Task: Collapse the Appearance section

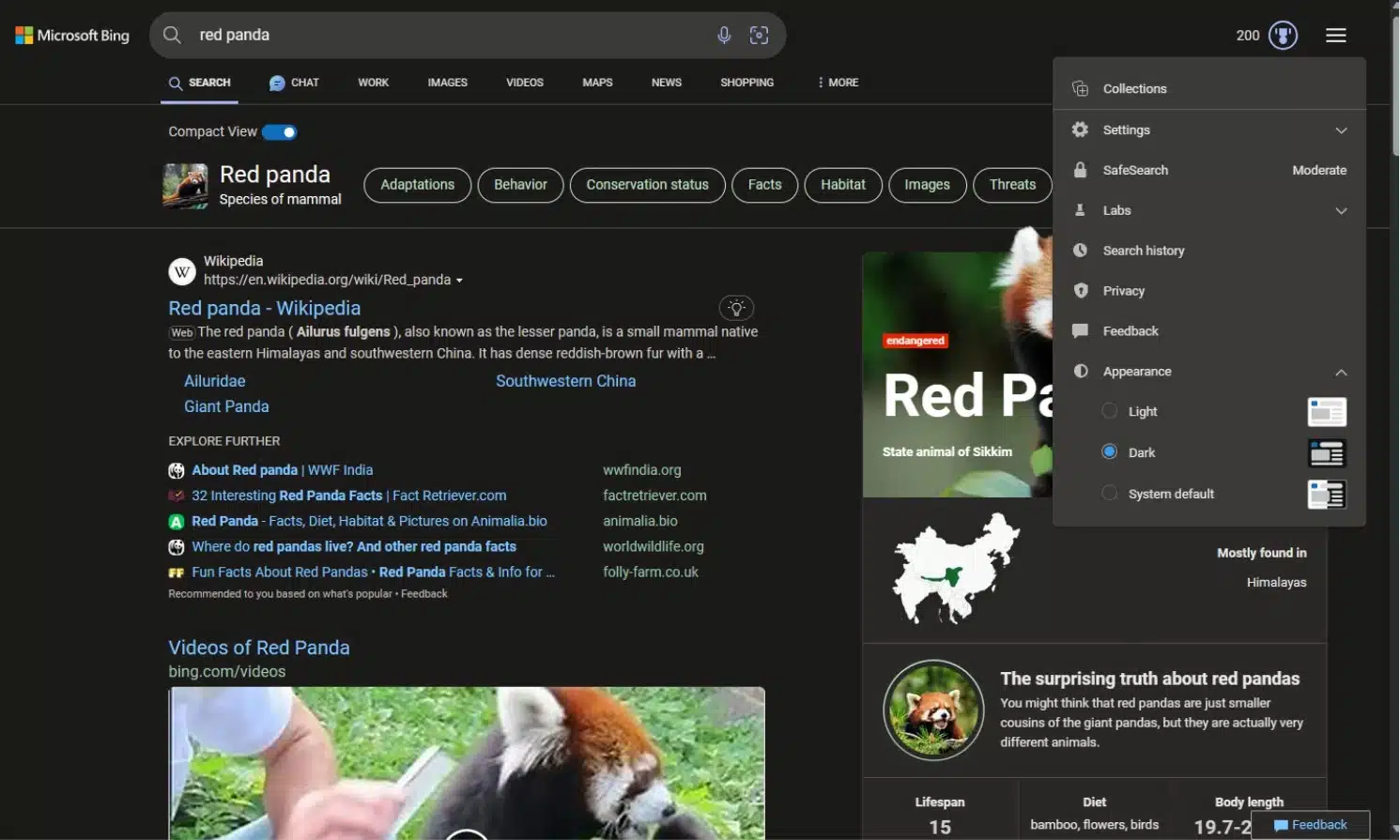Action: pos(1340,373)
